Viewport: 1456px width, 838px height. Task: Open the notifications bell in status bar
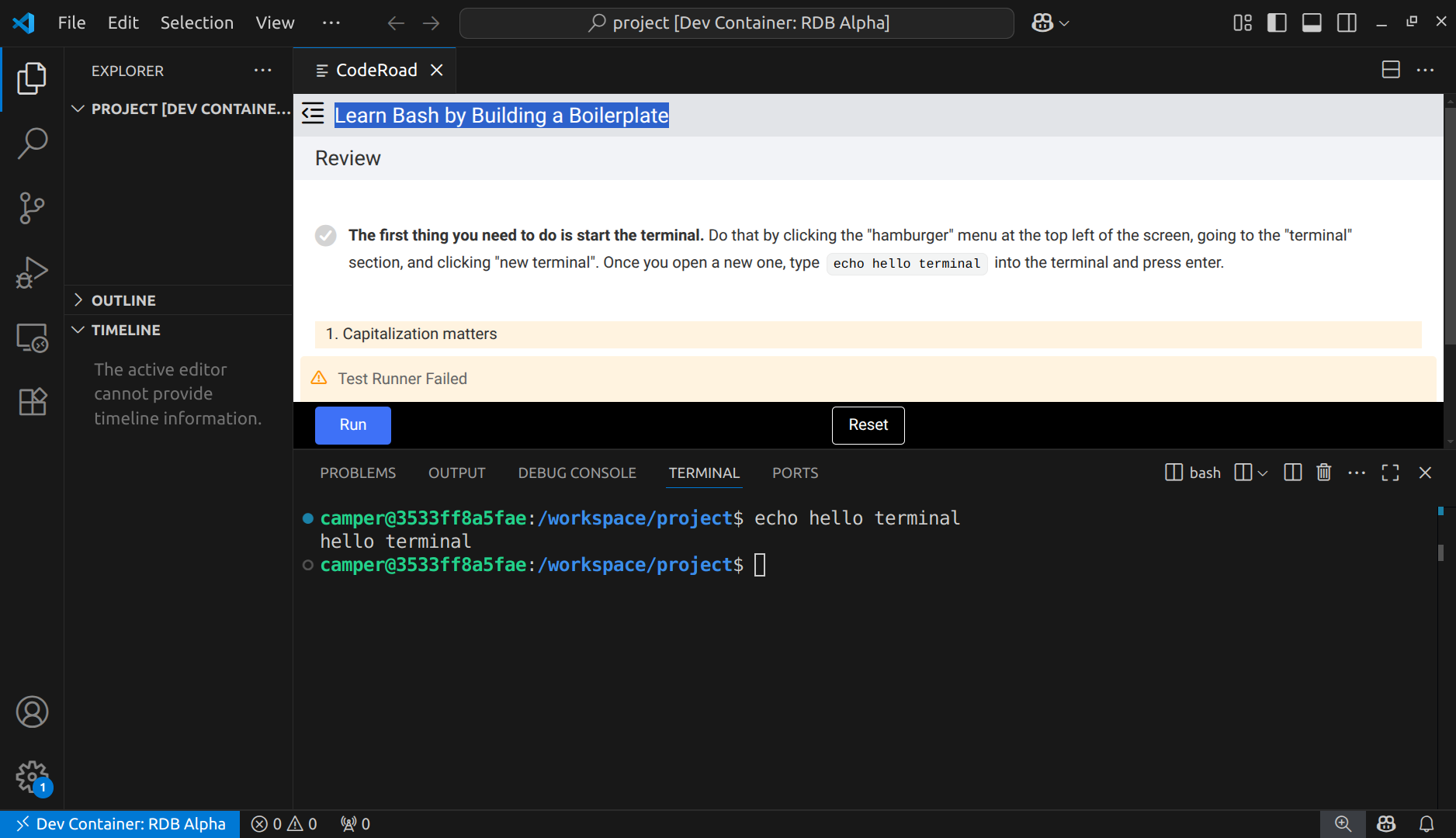click(1427, 823)
